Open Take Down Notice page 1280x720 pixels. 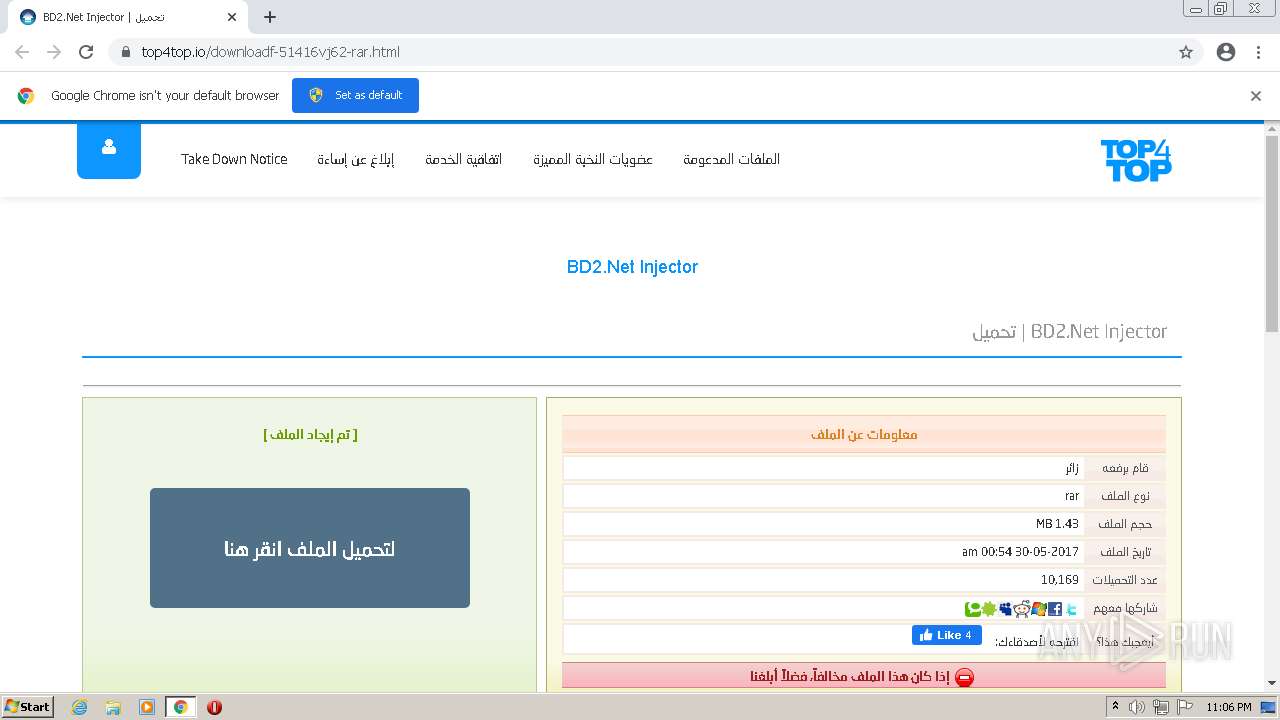tap(234, 159)
